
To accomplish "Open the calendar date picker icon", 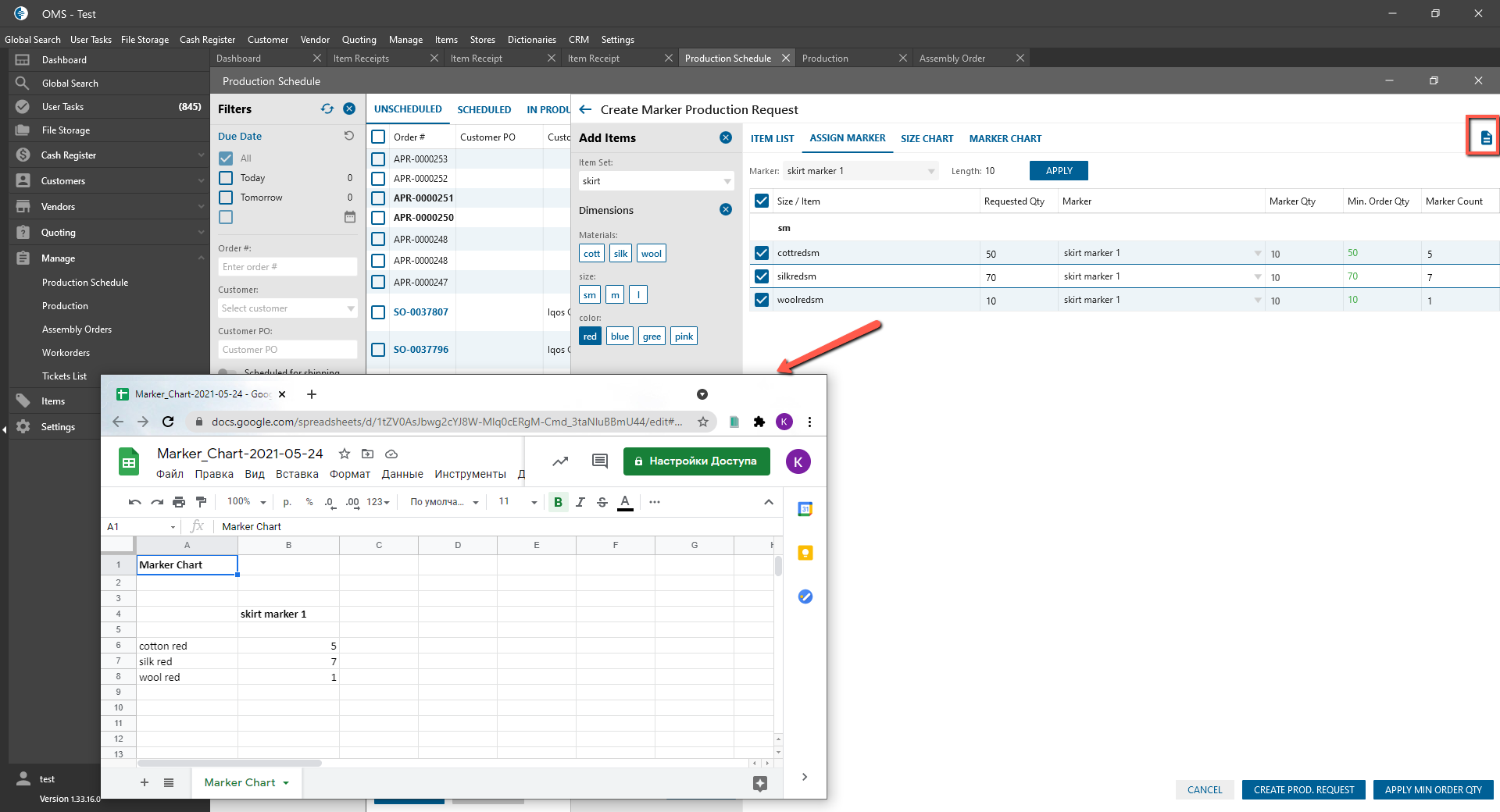I will (349, 217).
